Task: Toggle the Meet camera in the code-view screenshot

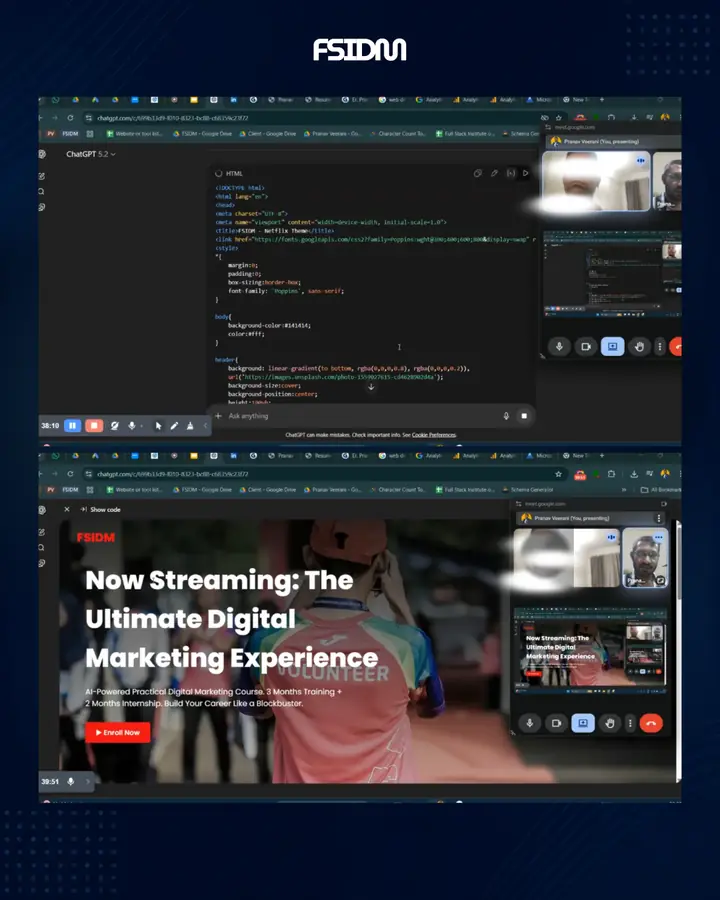Action: tap(586, 347)
